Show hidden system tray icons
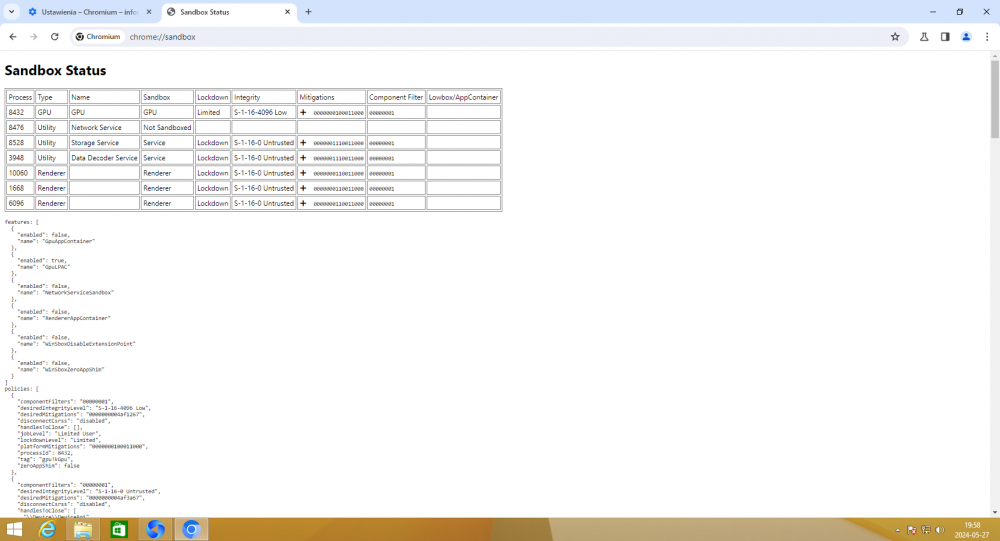 click(897, 530)
